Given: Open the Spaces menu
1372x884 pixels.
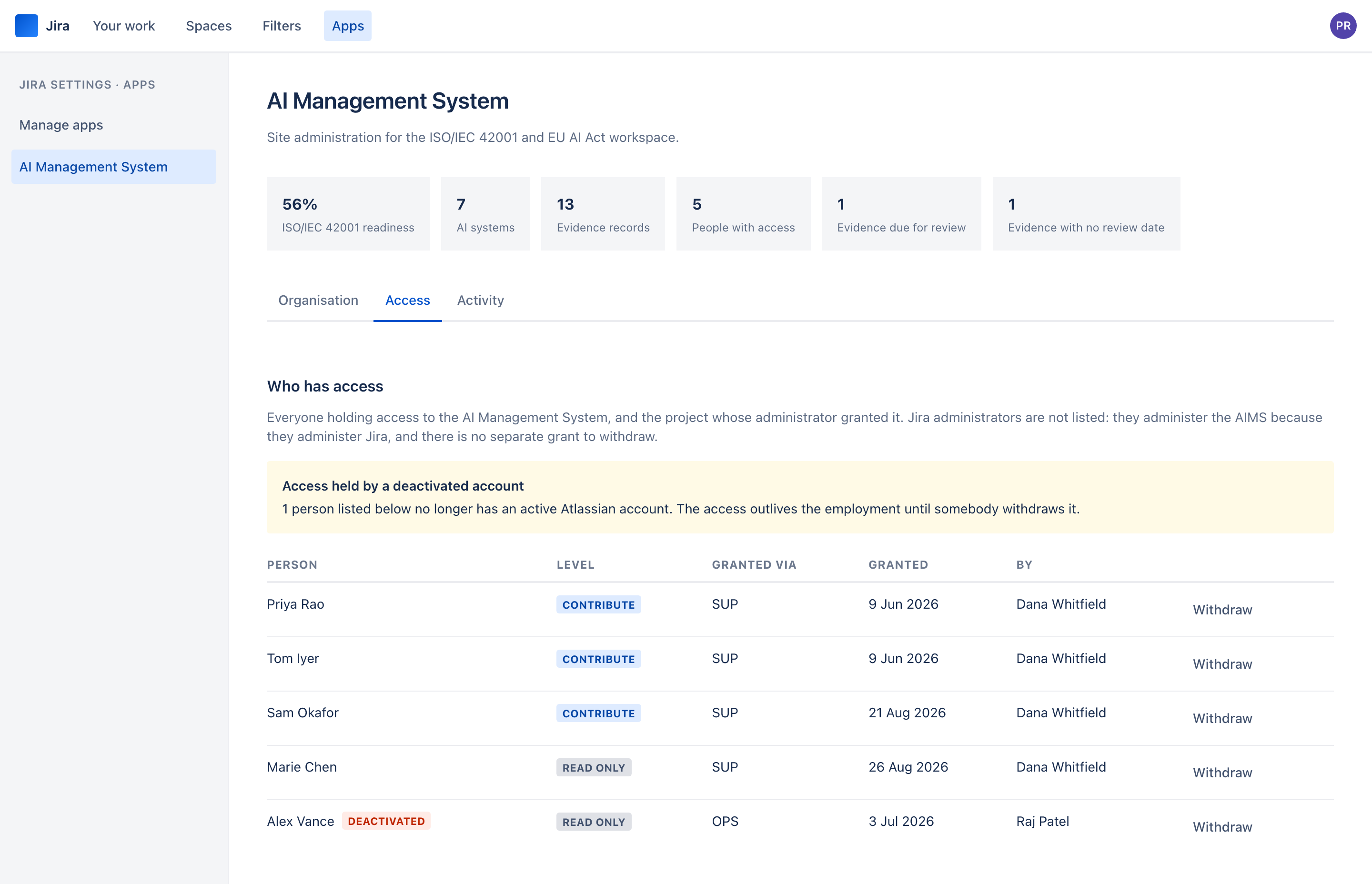Looking at the screenshot, I should [208, 26].
